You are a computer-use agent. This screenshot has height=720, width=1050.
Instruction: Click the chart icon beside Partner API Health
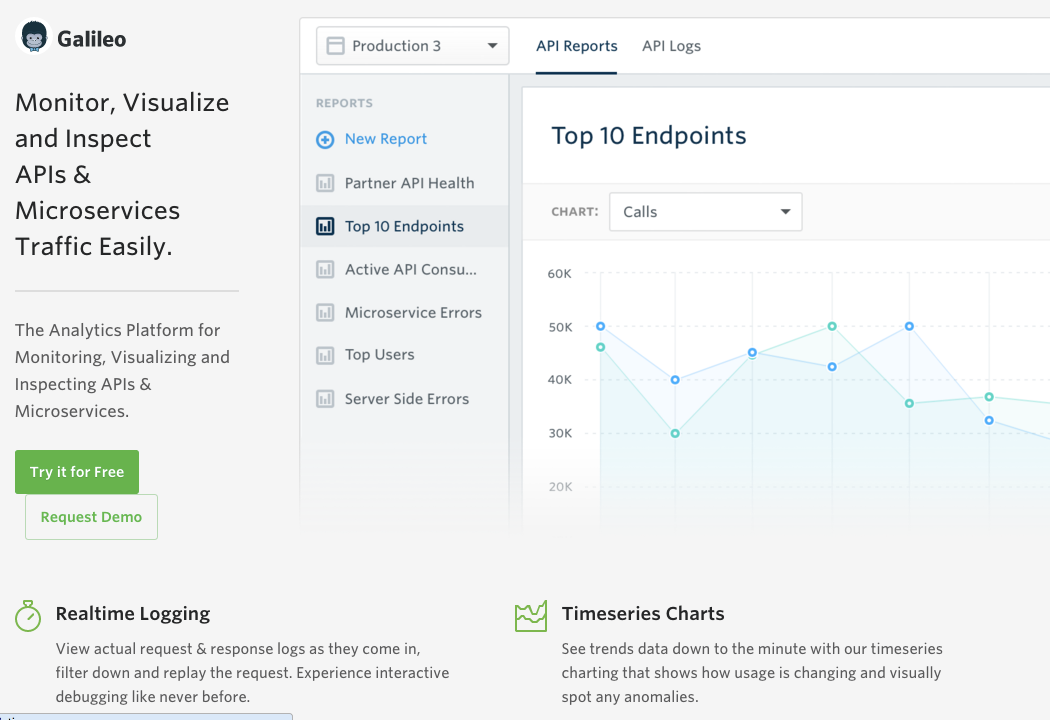click(325, 183)
